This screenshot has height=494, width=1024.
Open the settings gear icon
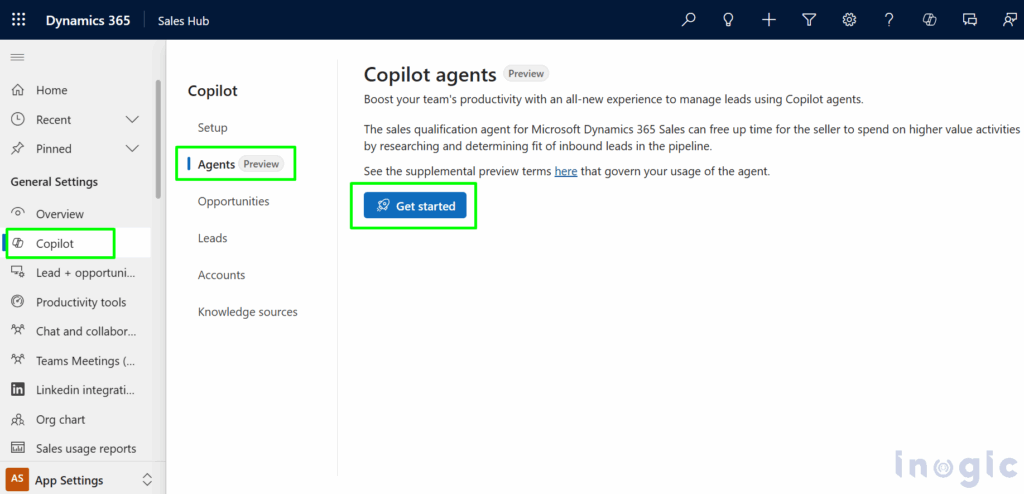coord(849,20)
